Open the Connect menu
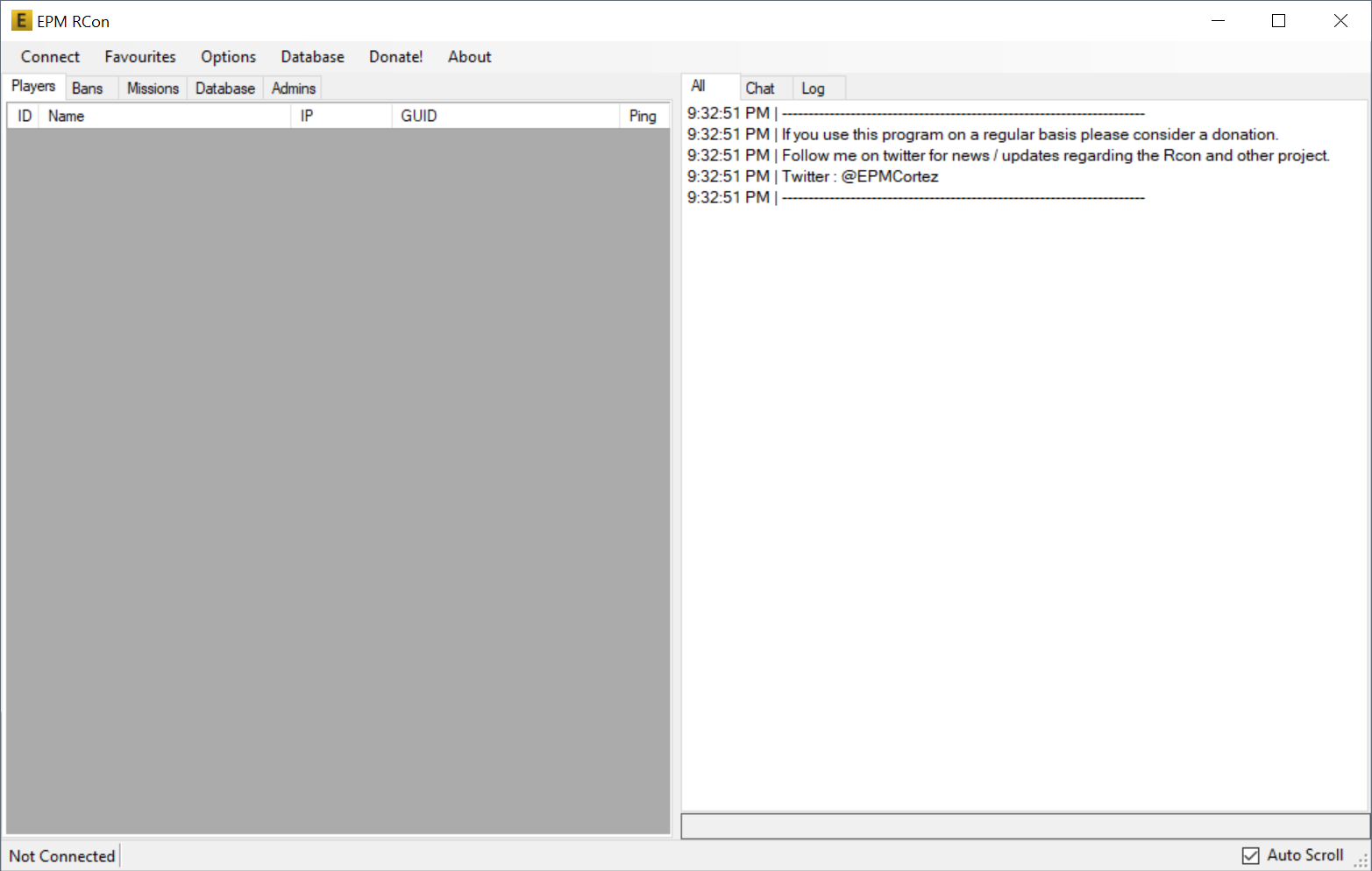The width and height of the screenshot is (1372, 871). pos(50,57)
